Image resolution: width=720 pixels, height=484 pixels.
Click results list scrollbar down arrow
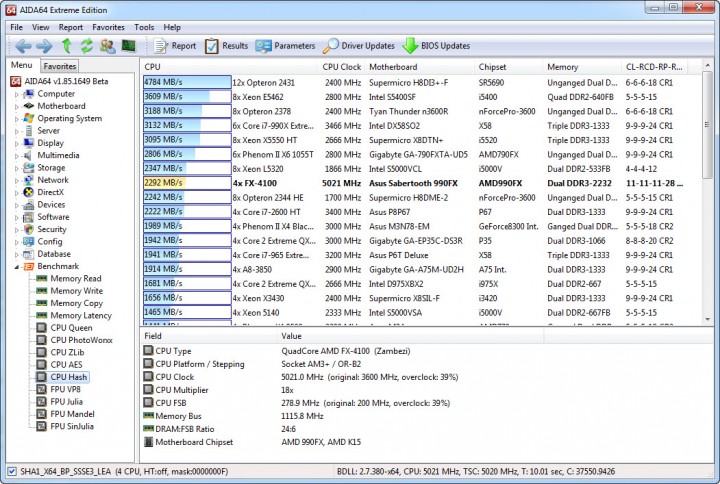click(x=707, y=319)
